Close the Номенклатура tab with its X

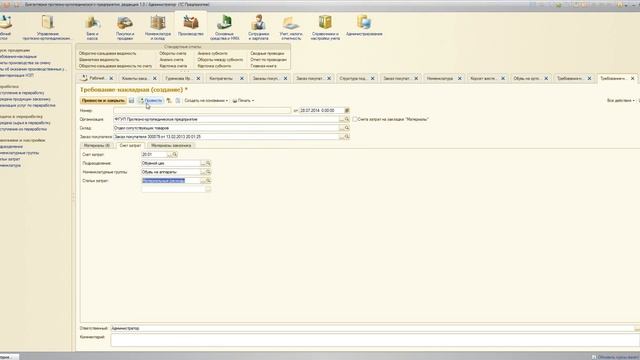tap(460, 78)
